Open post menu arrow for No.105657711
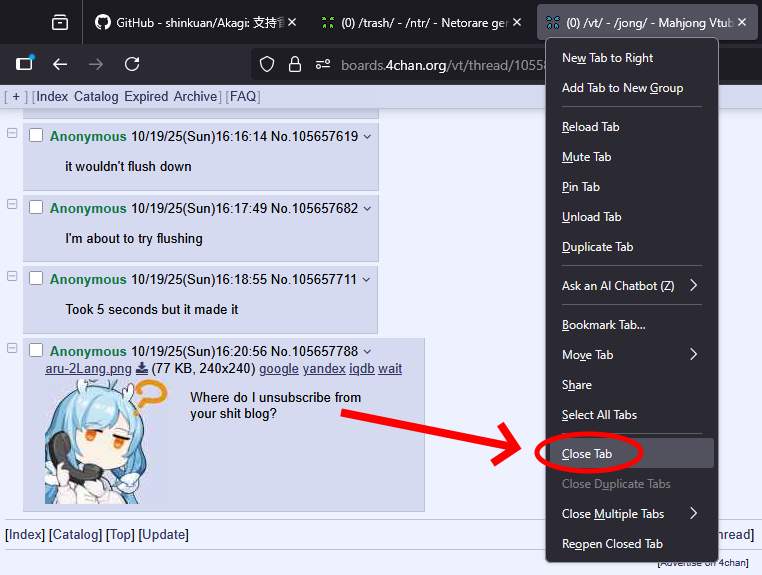This screenshot has height=575, width=762. (366, 280)
